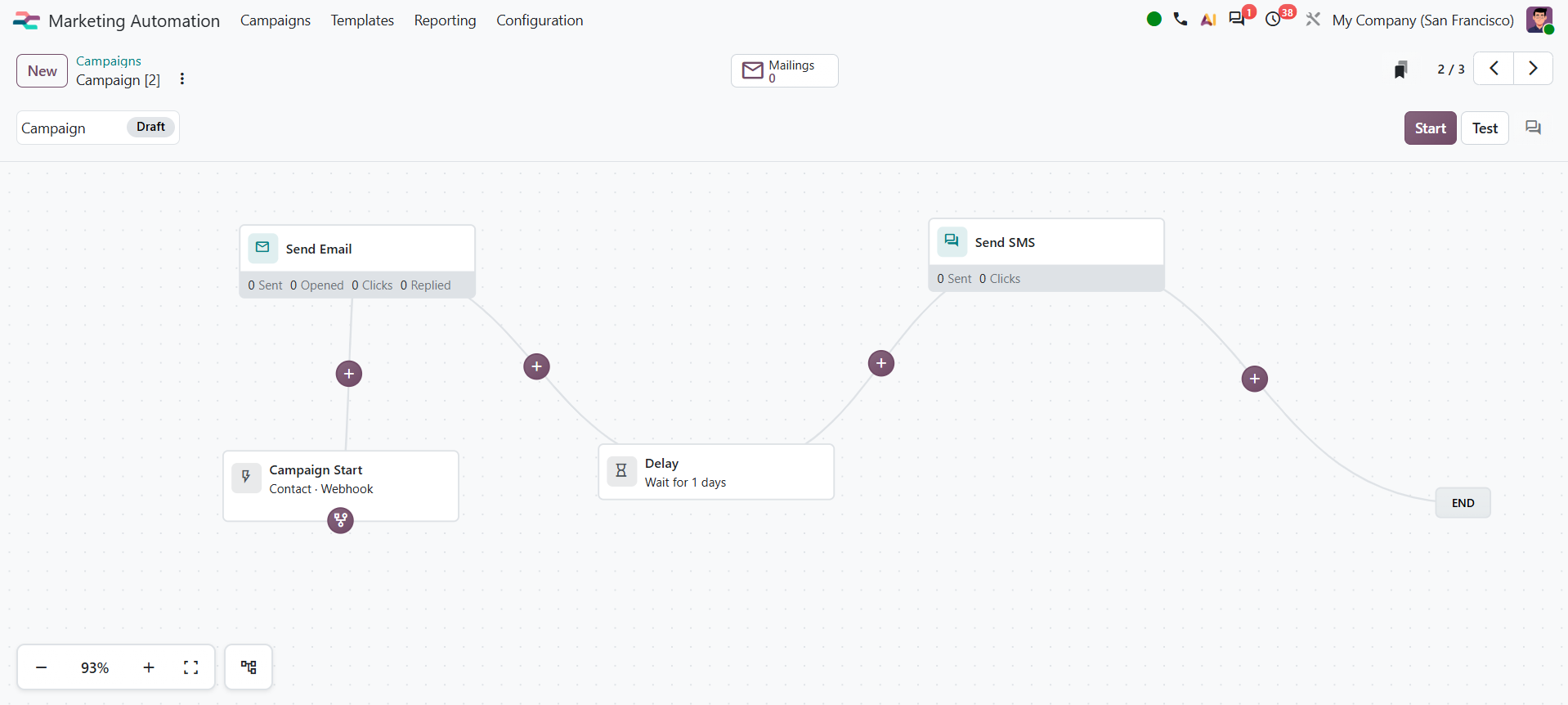Click the Send Email envelope node icon

tap(262, 248)
